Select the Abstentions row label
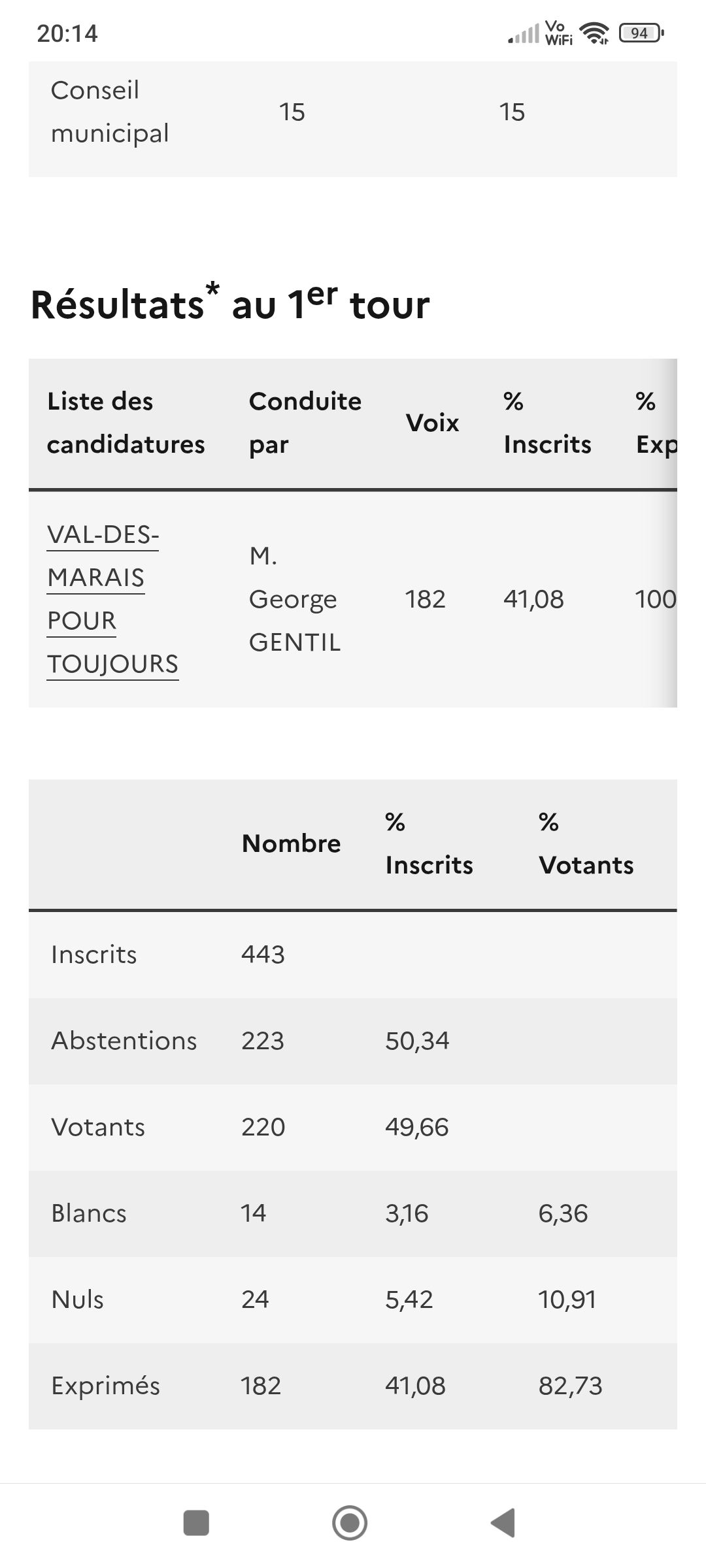This screenshot has width=706, height=1568. (124, 1041)
